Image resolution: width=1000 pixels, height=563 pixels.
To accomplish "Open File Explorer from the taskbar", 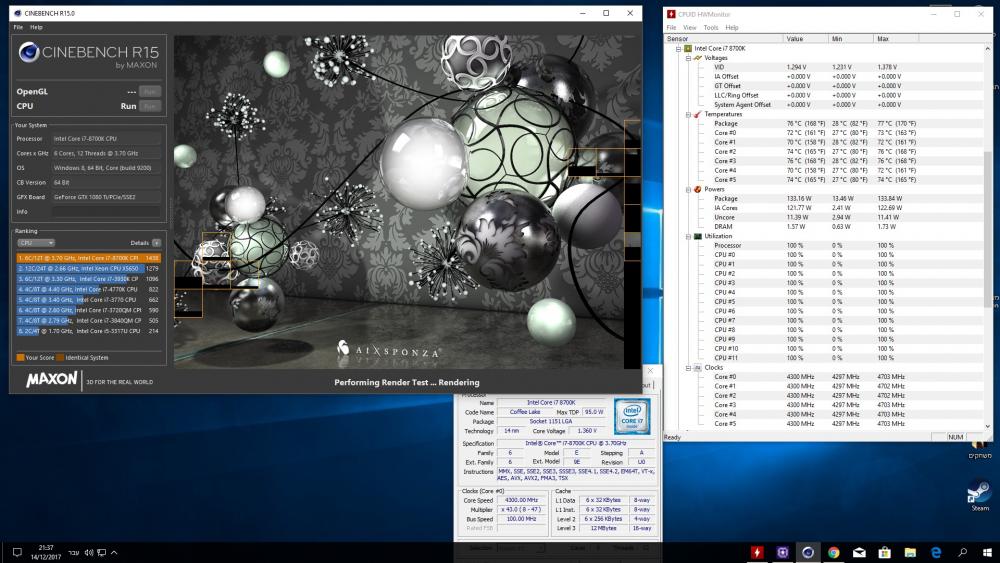I will [910, 552].
